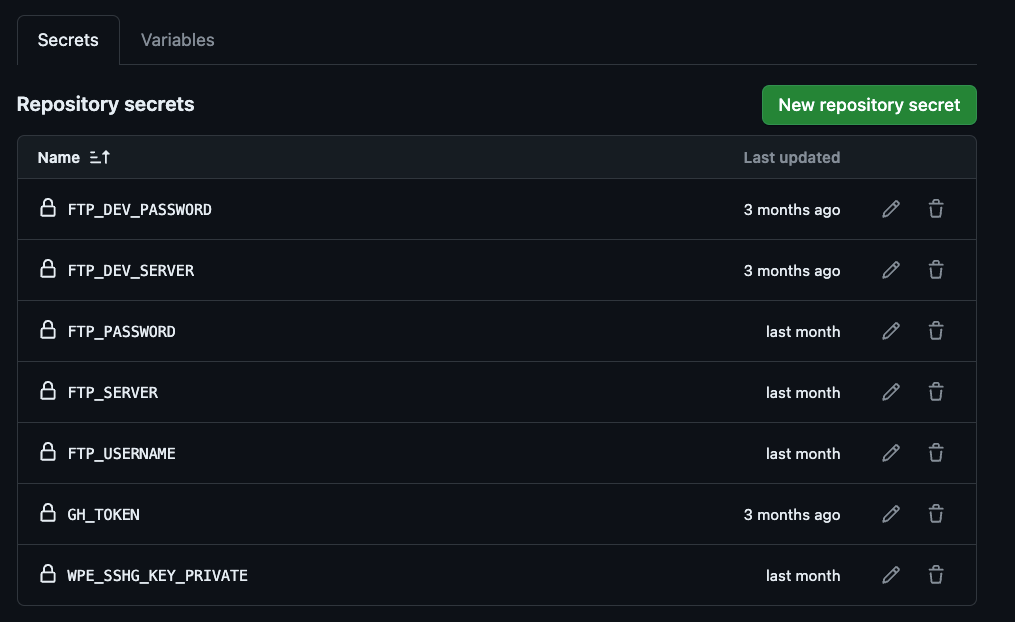
Task: Remove the FTP_PASSWORD secret via trash icon
Action: (x=936, y=331)
